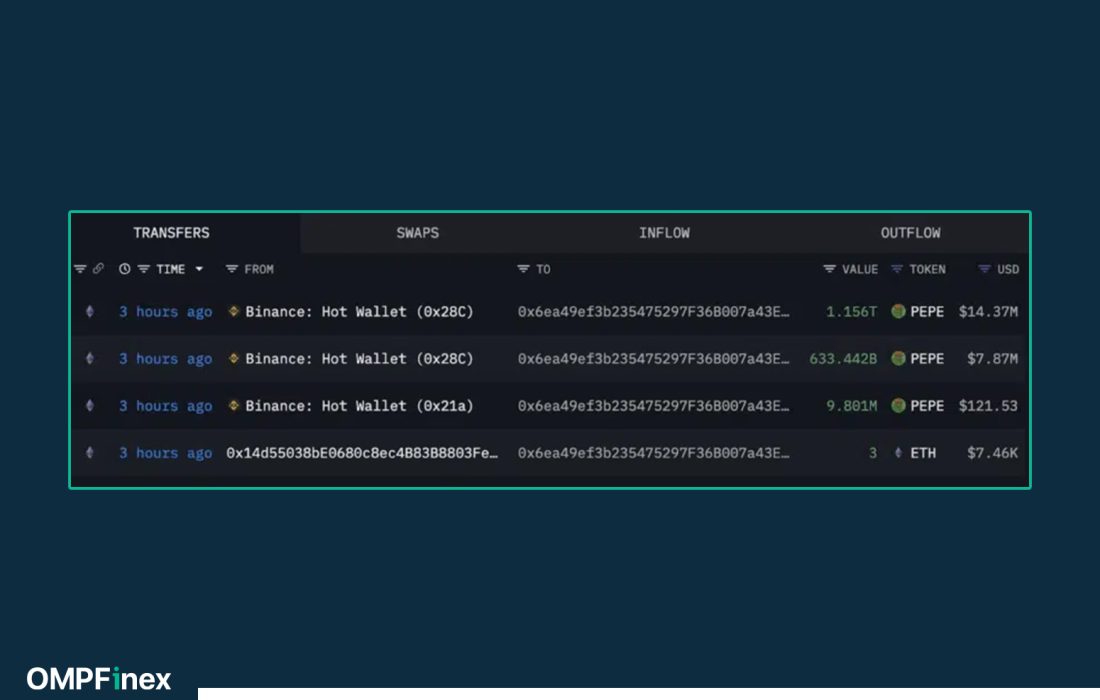The width and height of the screenshot is (1100, 700).
Task: Open sender address 0x14d55038bE0680c8ec4B83B8803Fe
Action: coord(361,453)
